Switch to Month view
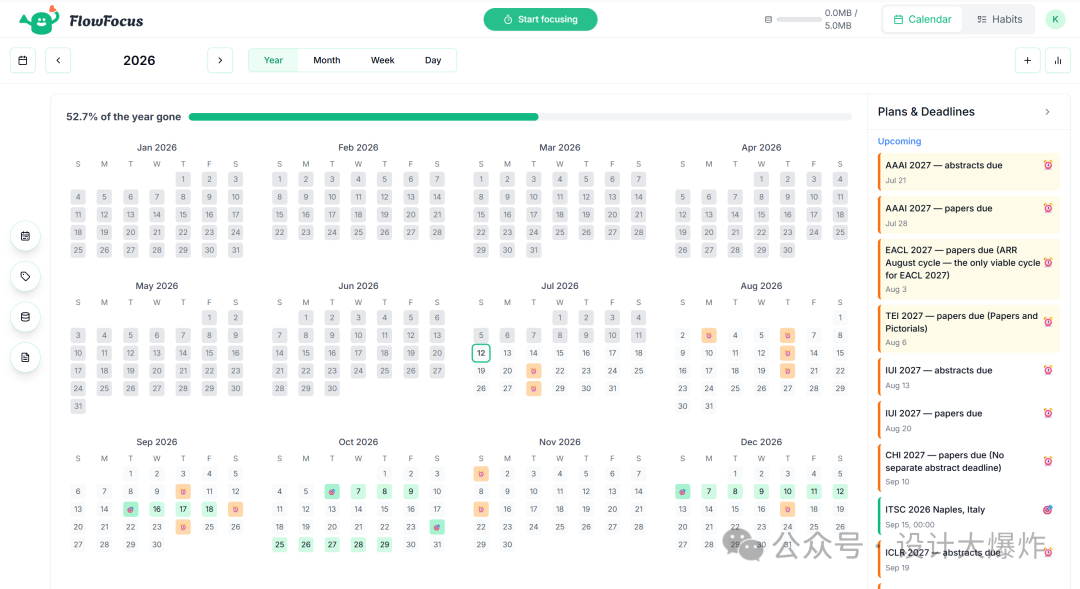Viewport: 1080px width, 589px height. (x=326, y=61)
